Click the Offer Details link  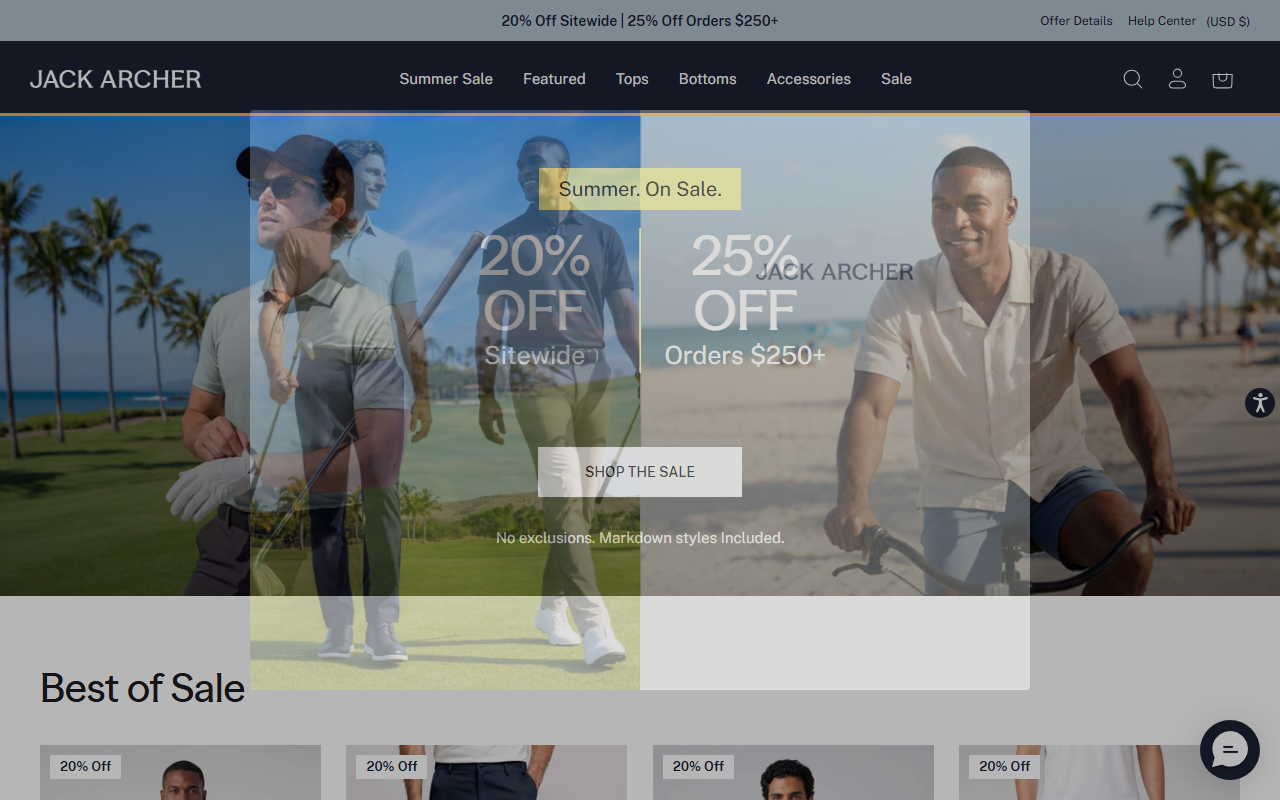pyautogui.click(x=1076, y=21)
